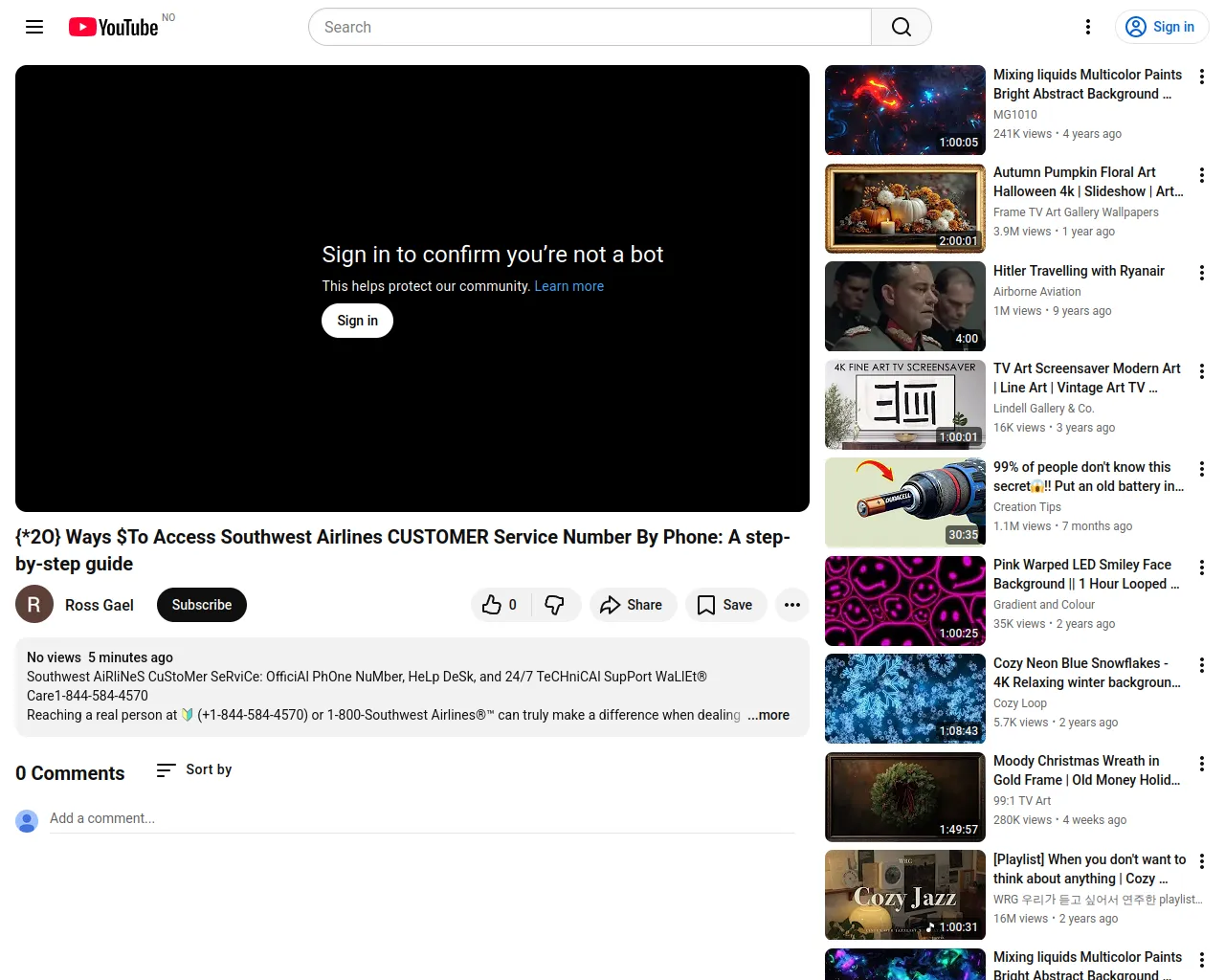Image resolution: width=1225 pixels, height=980 pixels.
Task: Play the Moody Christmas Wreath thumbnail
Action: click(905, 797)
